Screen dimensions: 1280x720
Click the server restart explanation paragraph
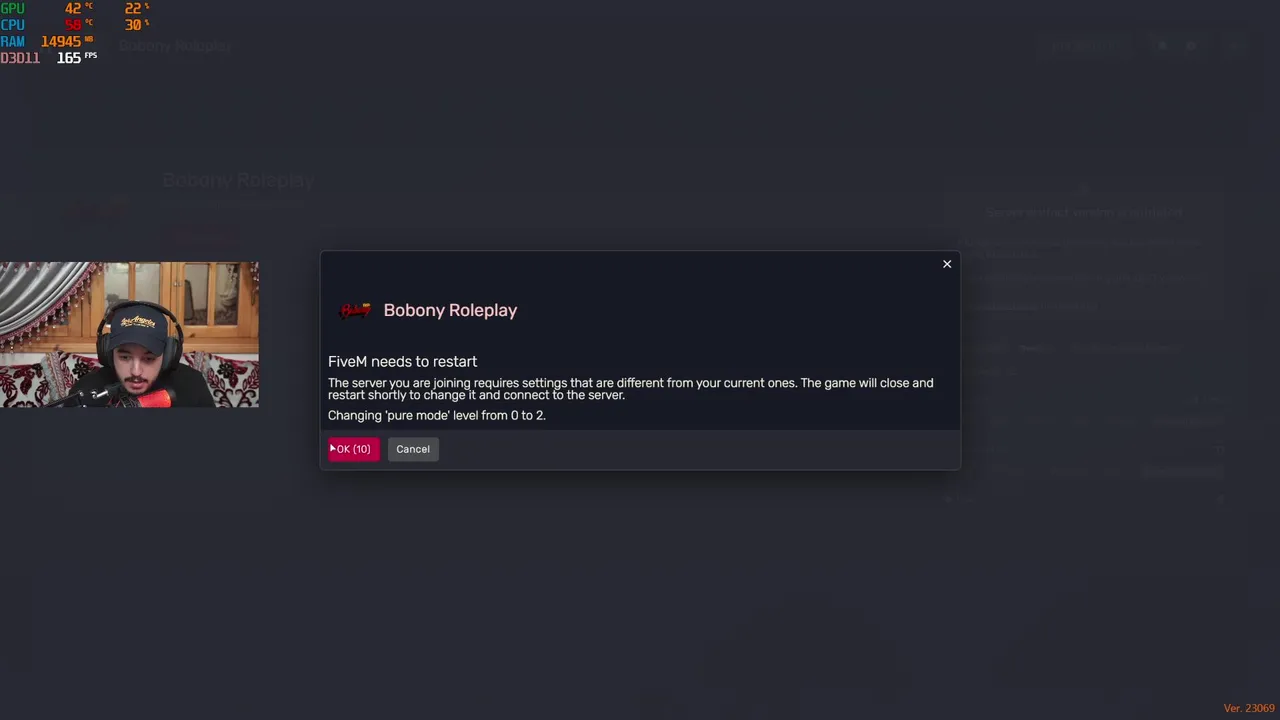(630, 389)
